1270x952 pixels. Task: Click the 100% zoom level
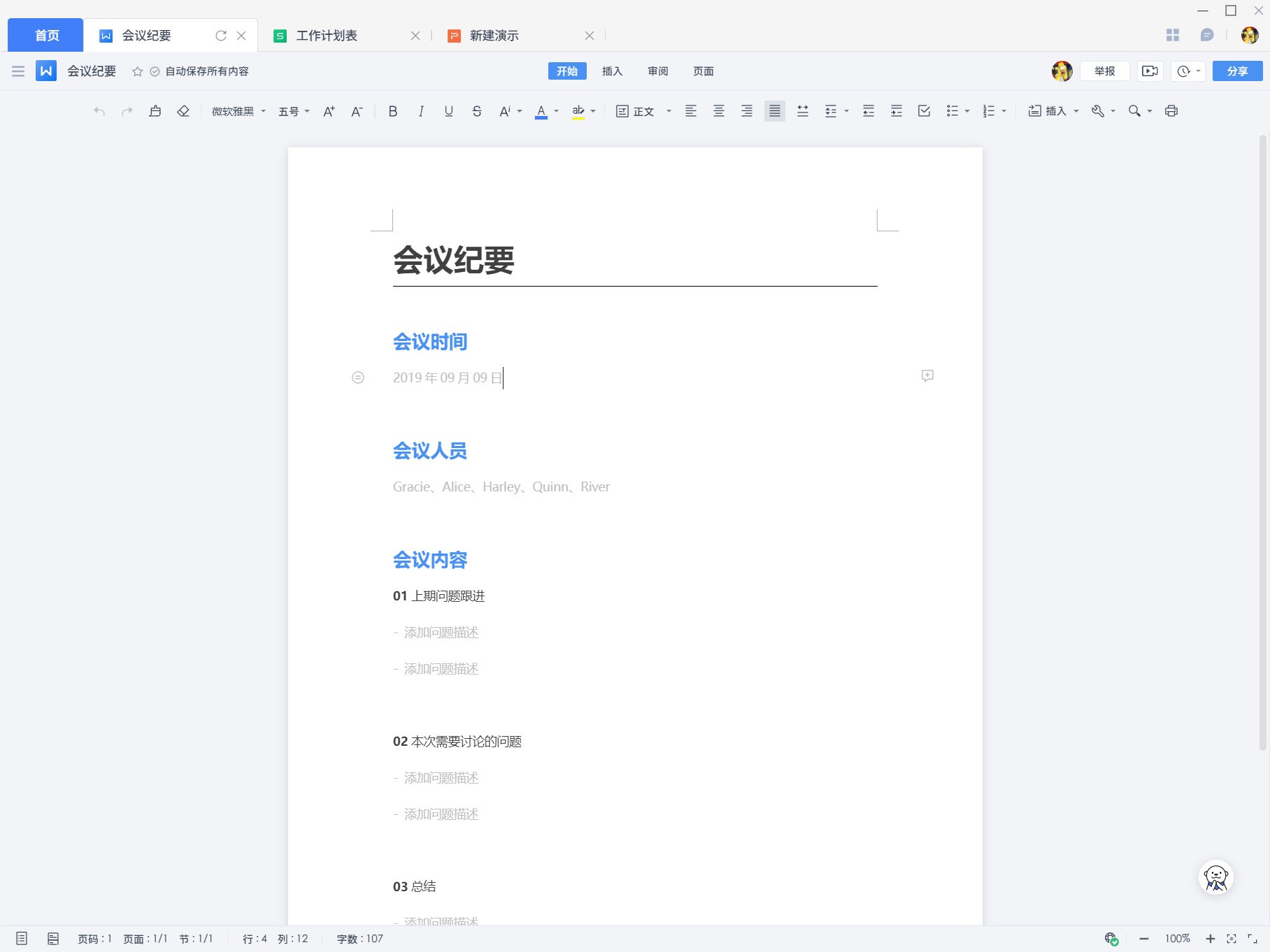coord(1178,939)
